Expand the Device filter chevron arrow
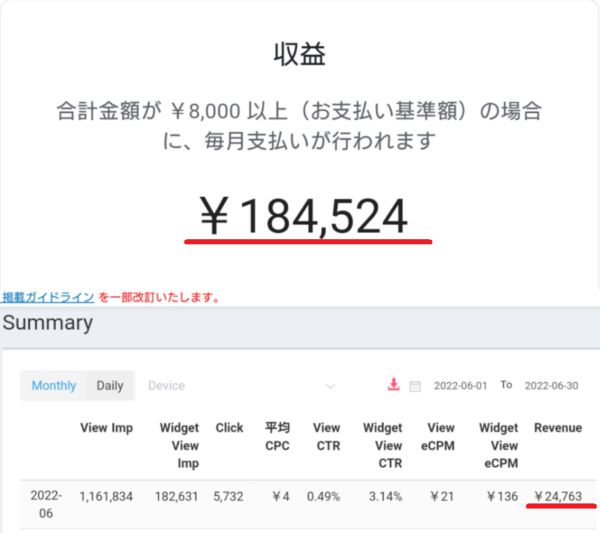600x533 pixels. [x=330, y=386]
